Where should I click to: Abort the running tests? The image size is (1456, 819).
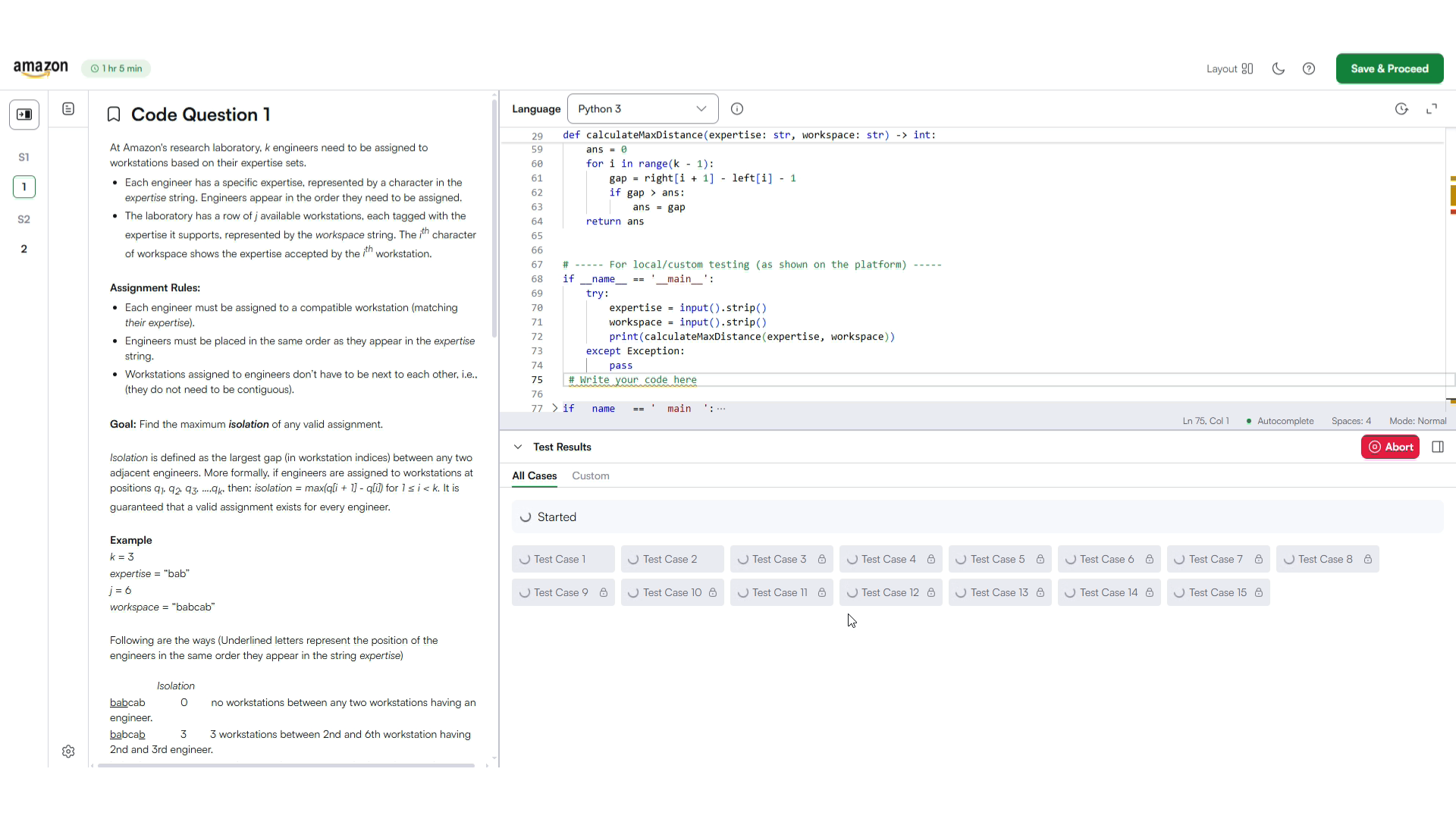tap(1390, 447)
